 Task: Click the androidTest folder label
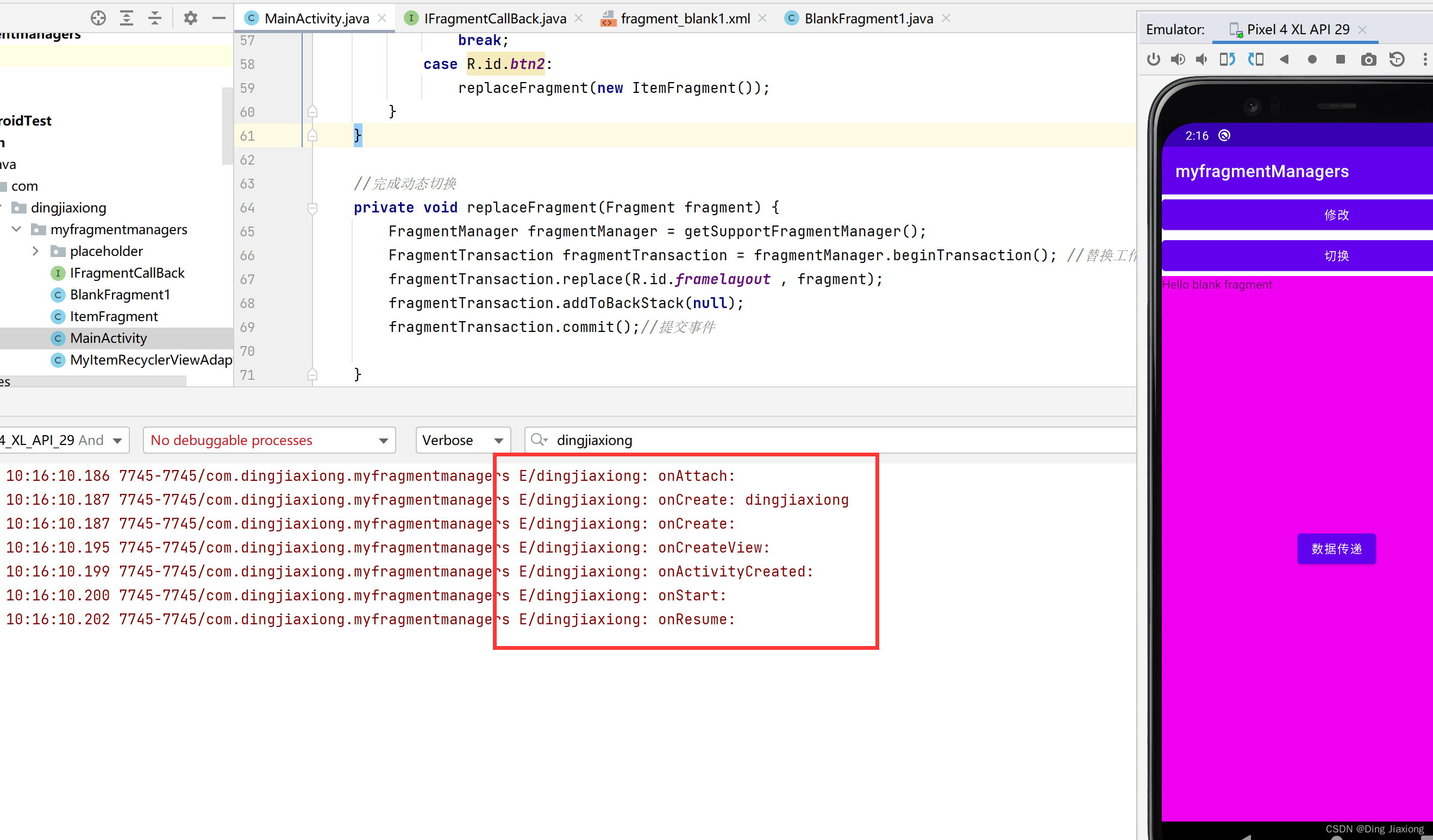coord(26,121)
